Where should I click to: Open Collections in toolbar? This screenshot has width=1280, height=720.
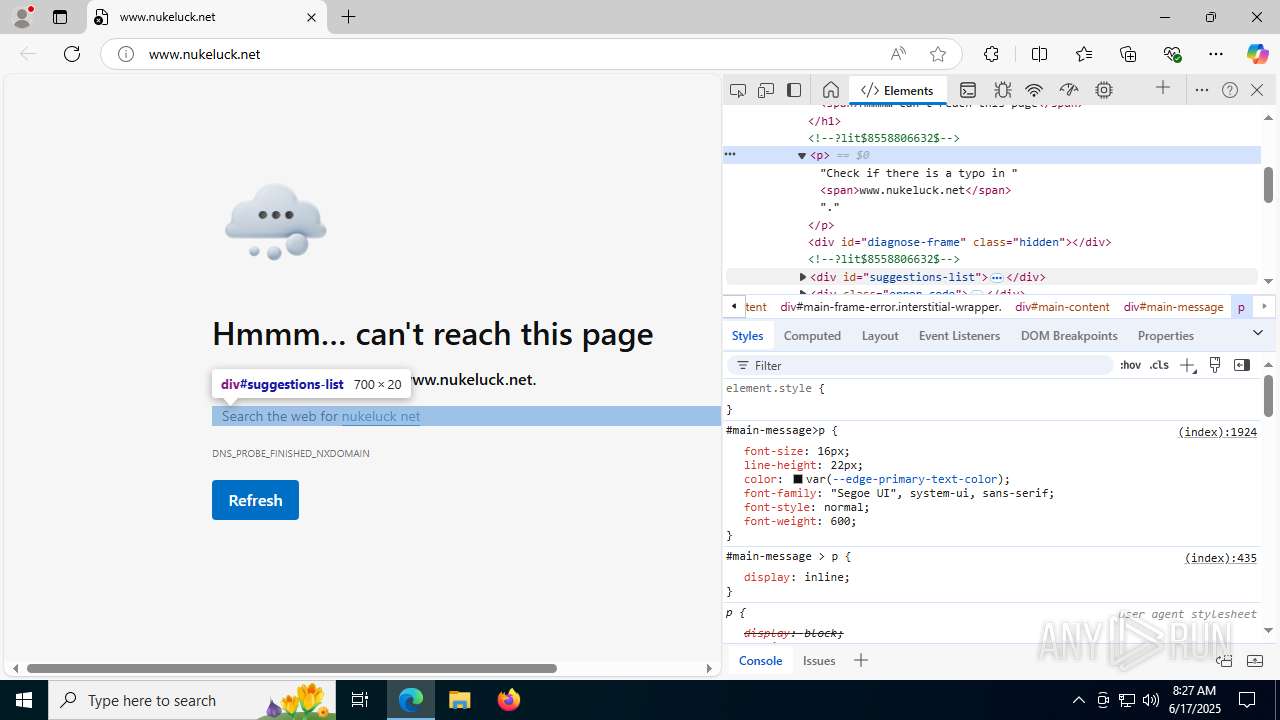pos(1128,54)
